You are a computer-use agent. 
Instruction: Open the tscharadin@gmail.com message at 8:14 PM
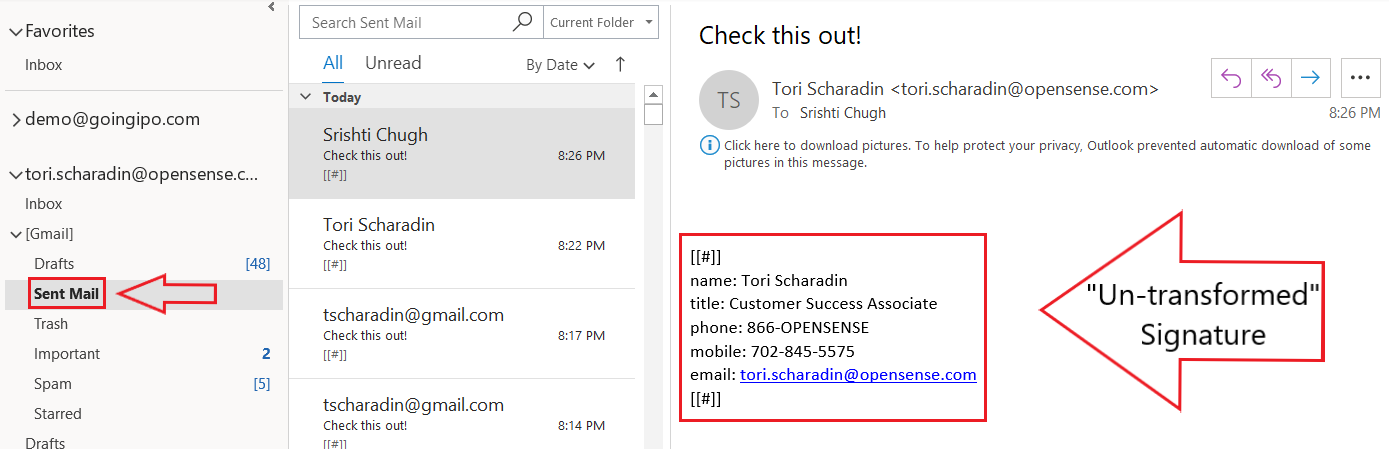(x=462, y=414)
